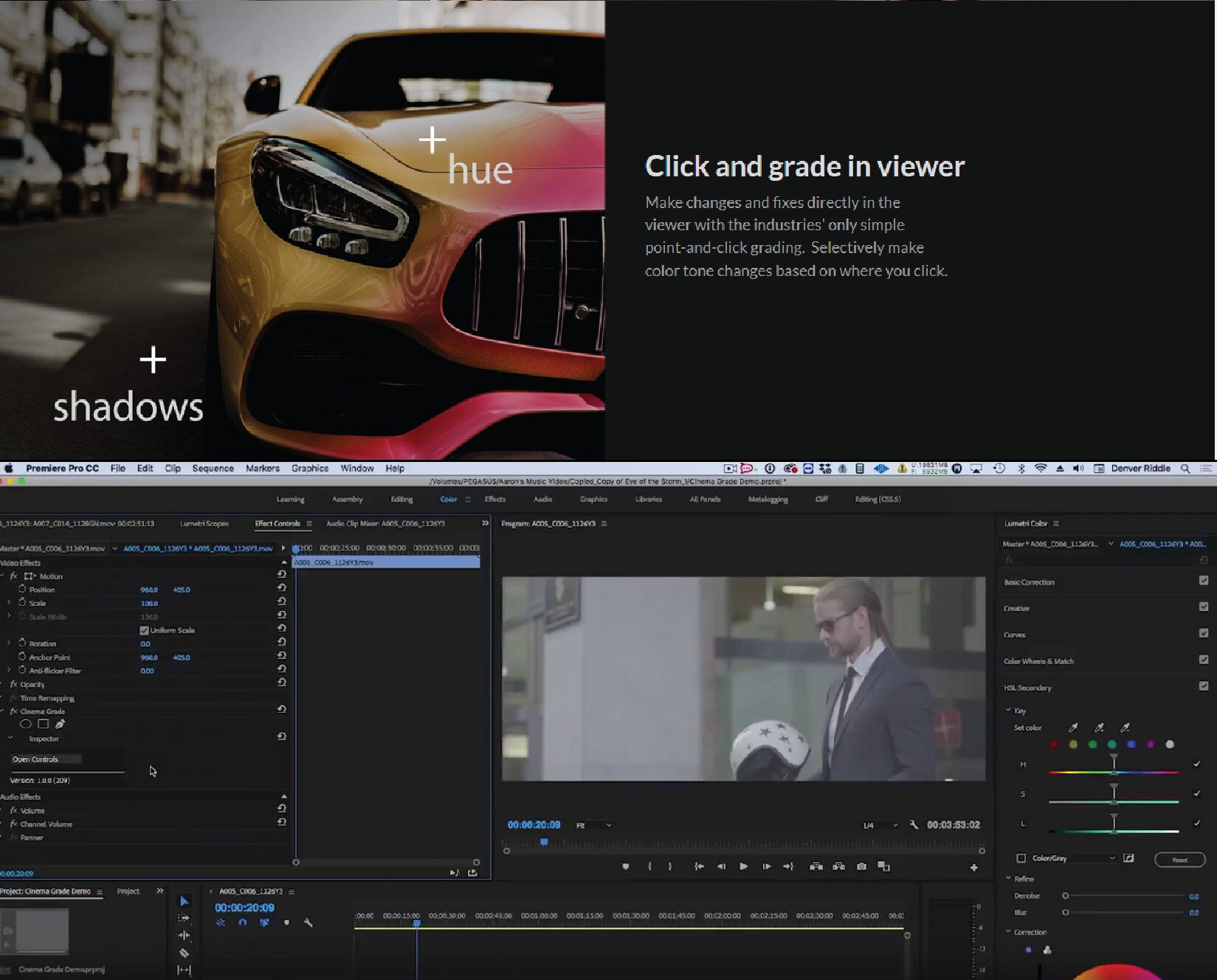Enable the Color/Gray checkbox

click(1022, 858)
